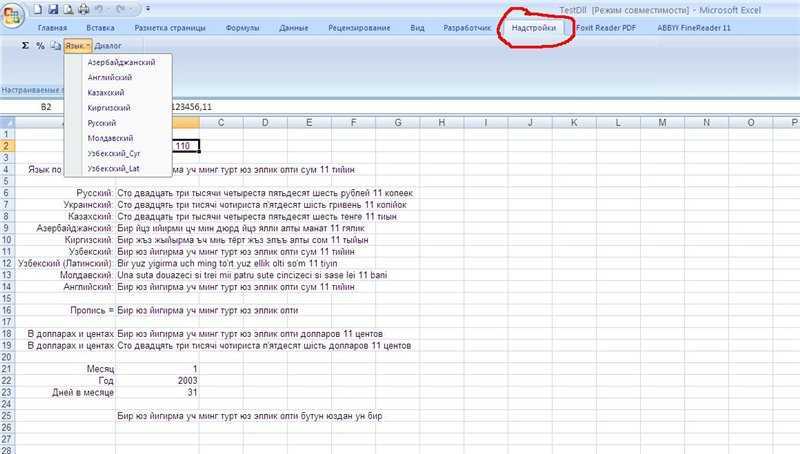Open the ABBYY FineReader 11 tab
Viewport: 800px width, 454px height.
[694, 28]
